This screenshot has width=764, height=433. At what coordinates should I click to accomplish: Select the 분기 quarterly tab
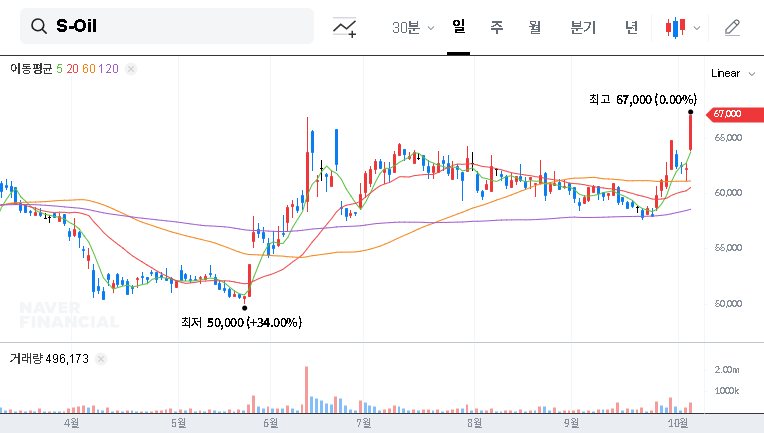[x=583, y=27]
